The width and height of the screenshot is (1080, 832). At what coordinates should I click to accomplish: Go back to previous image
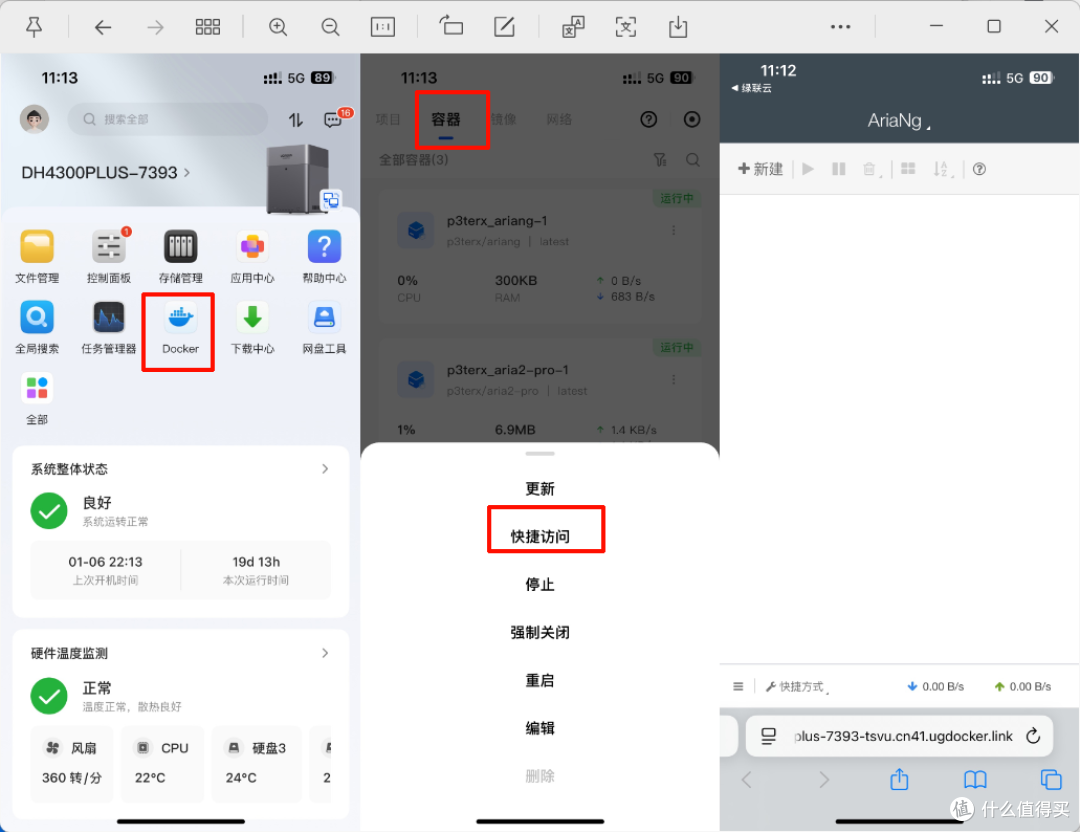tap(103, 27)
